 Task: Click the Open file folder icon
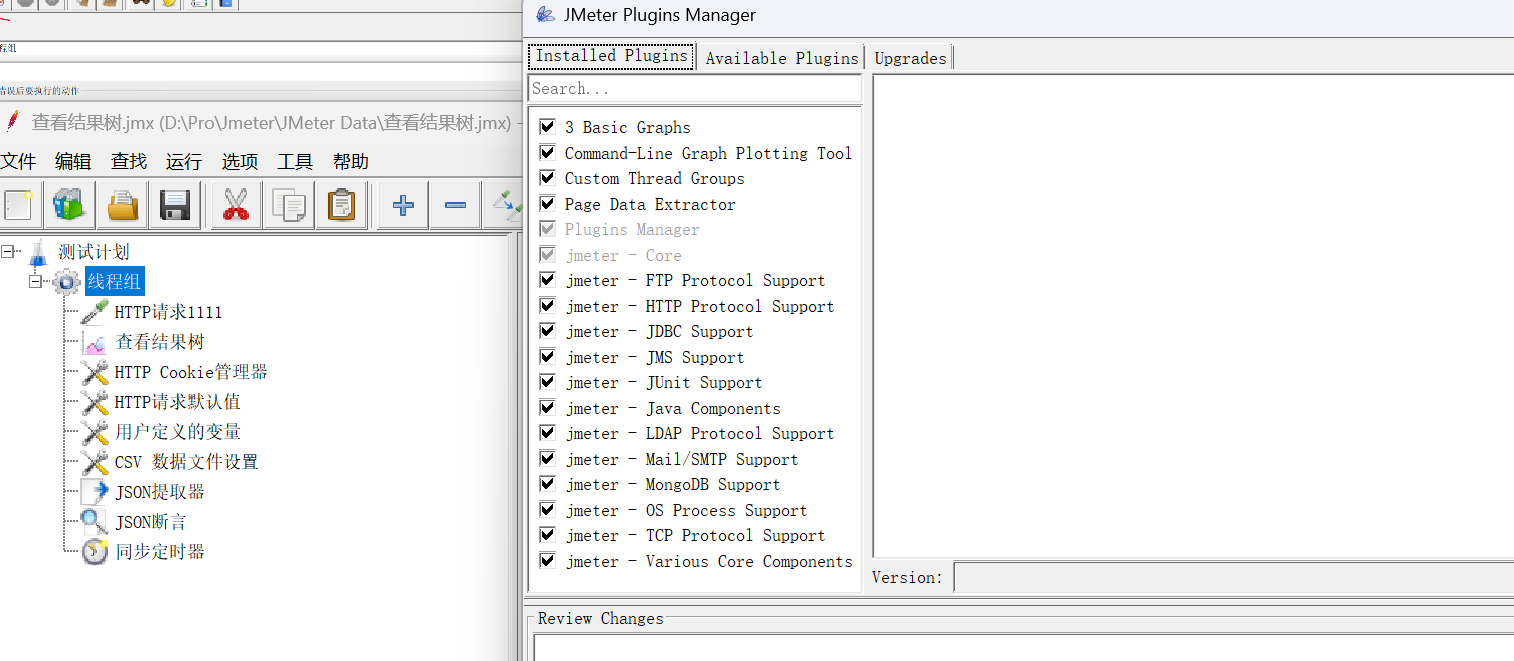122,206
